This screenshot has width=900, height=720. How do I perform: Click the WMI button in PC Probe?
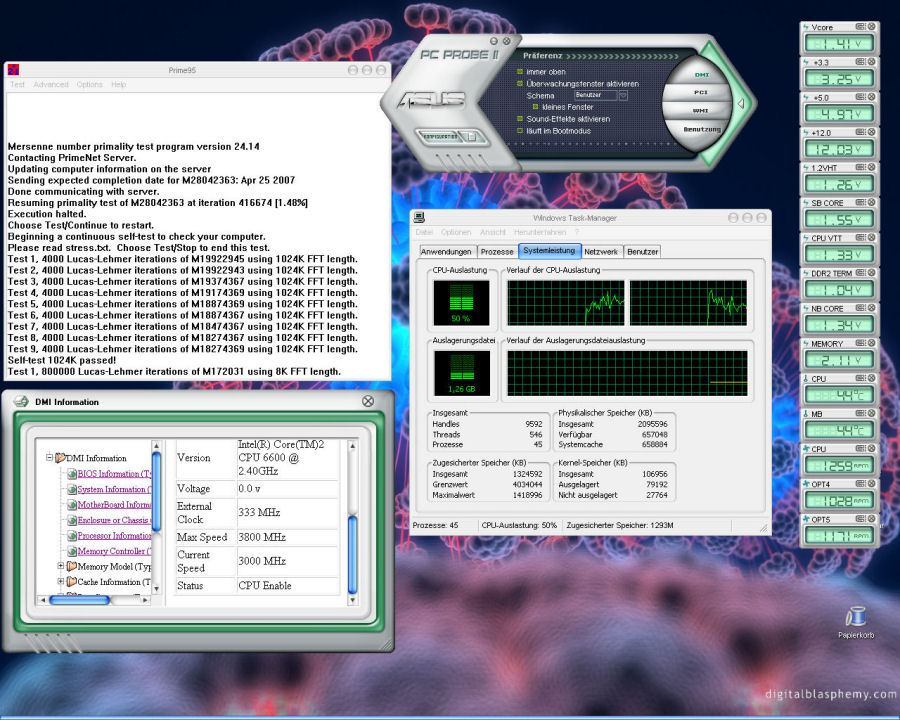(x=700, y=110)
